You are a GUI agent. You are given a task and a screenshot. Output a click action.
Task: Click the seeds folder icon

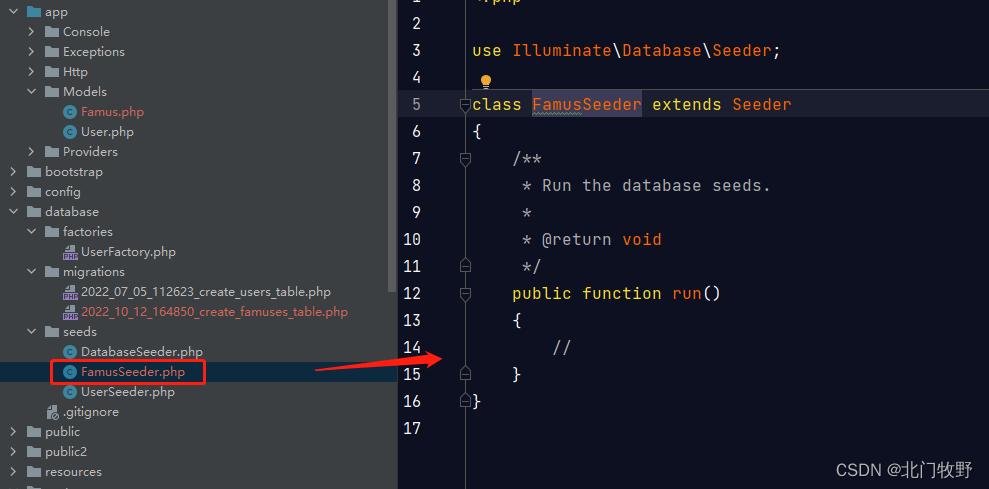[x=52, y=332]
